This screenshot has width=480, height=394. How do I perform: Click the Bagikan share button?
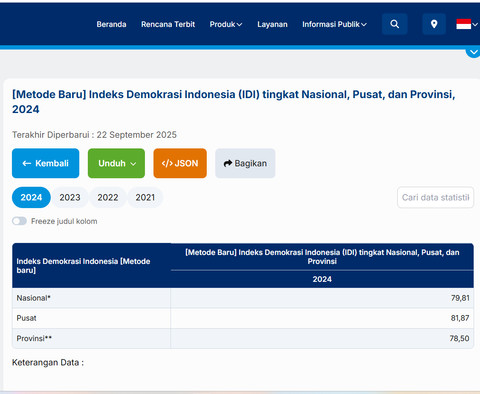pyautogui.click(x=245, y=163)
